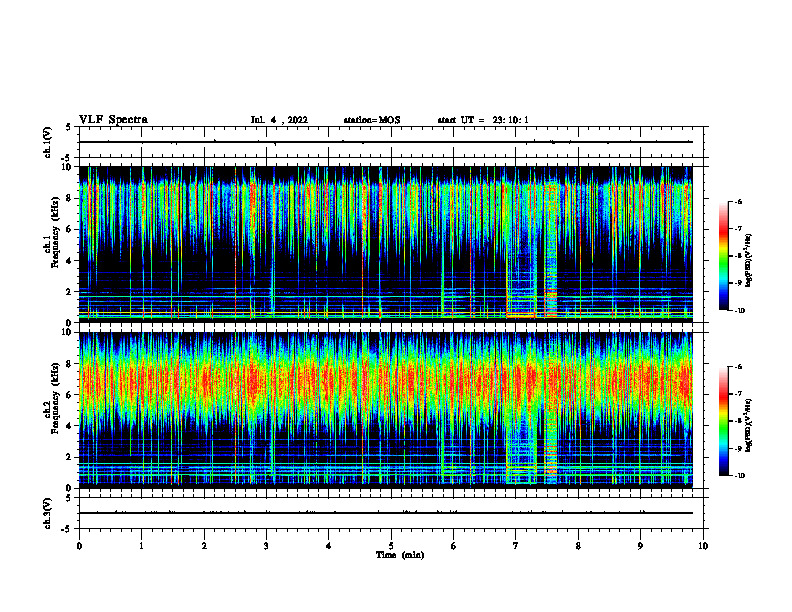Click the ch.2 spectrogram color bar

tap(723, 421)
